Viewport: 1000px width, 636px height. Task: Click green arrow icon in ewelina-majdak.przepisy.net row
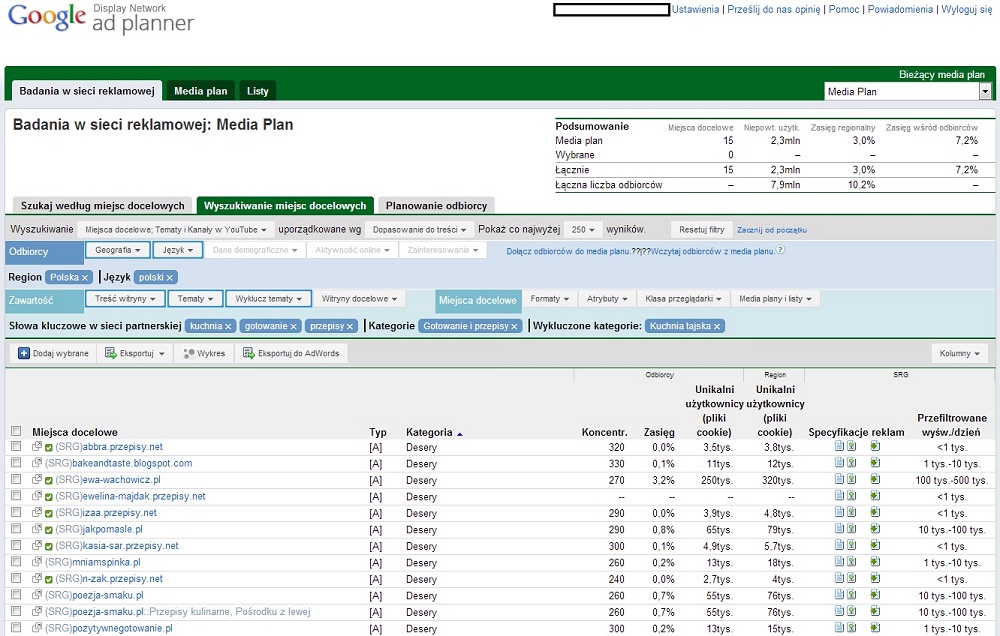(x=875, y=496)
